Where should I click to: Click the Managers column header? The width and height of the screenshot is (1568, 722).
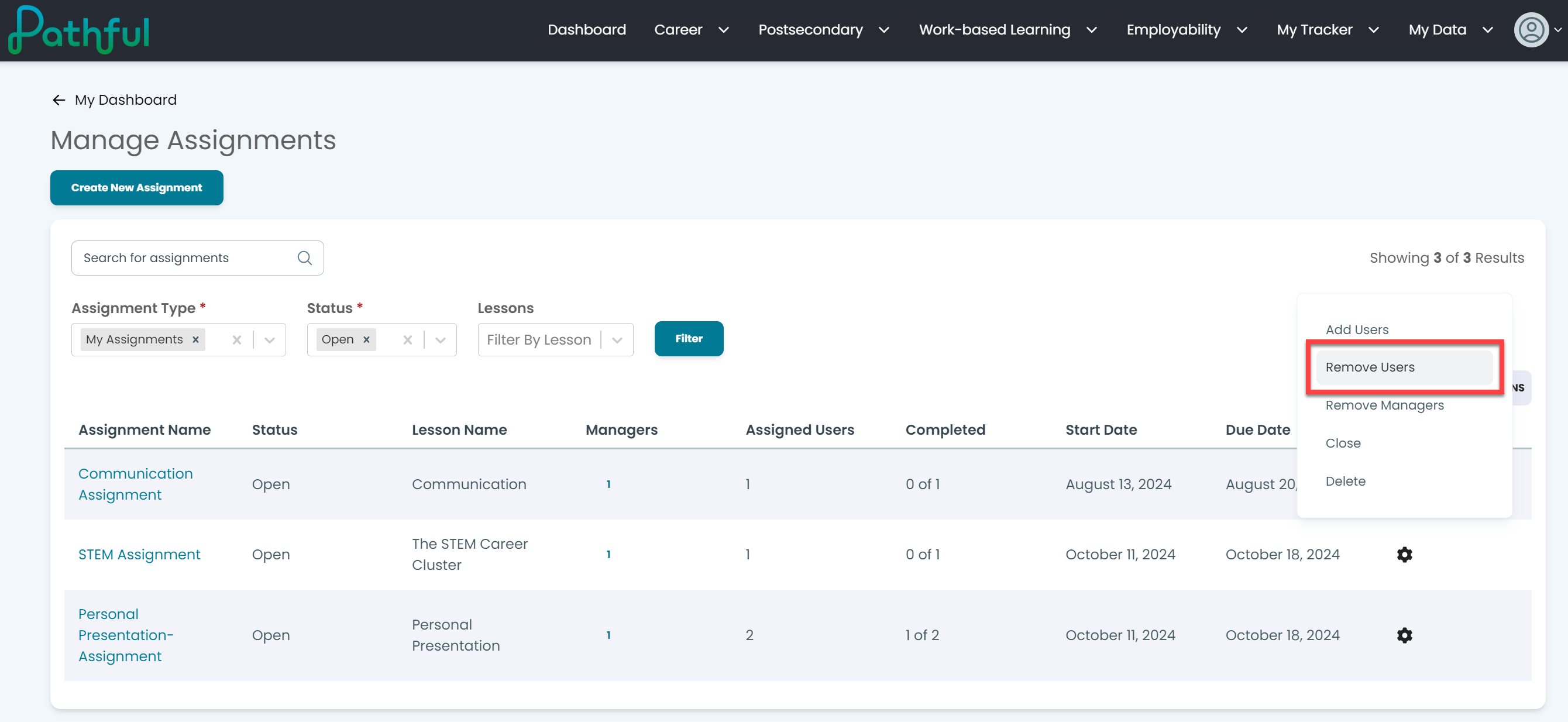[621, 430]
